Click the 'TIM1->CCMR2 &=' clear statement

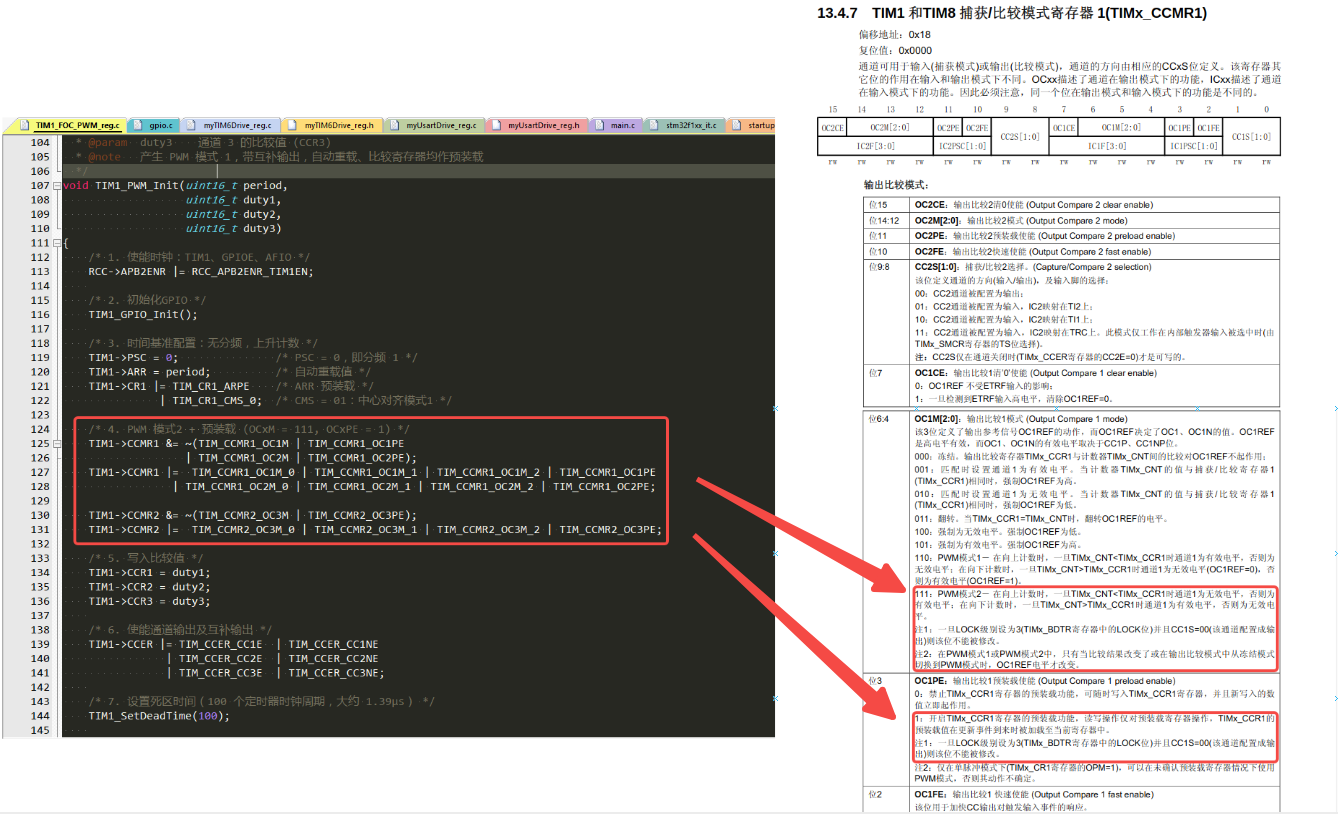tap(253, 515)
